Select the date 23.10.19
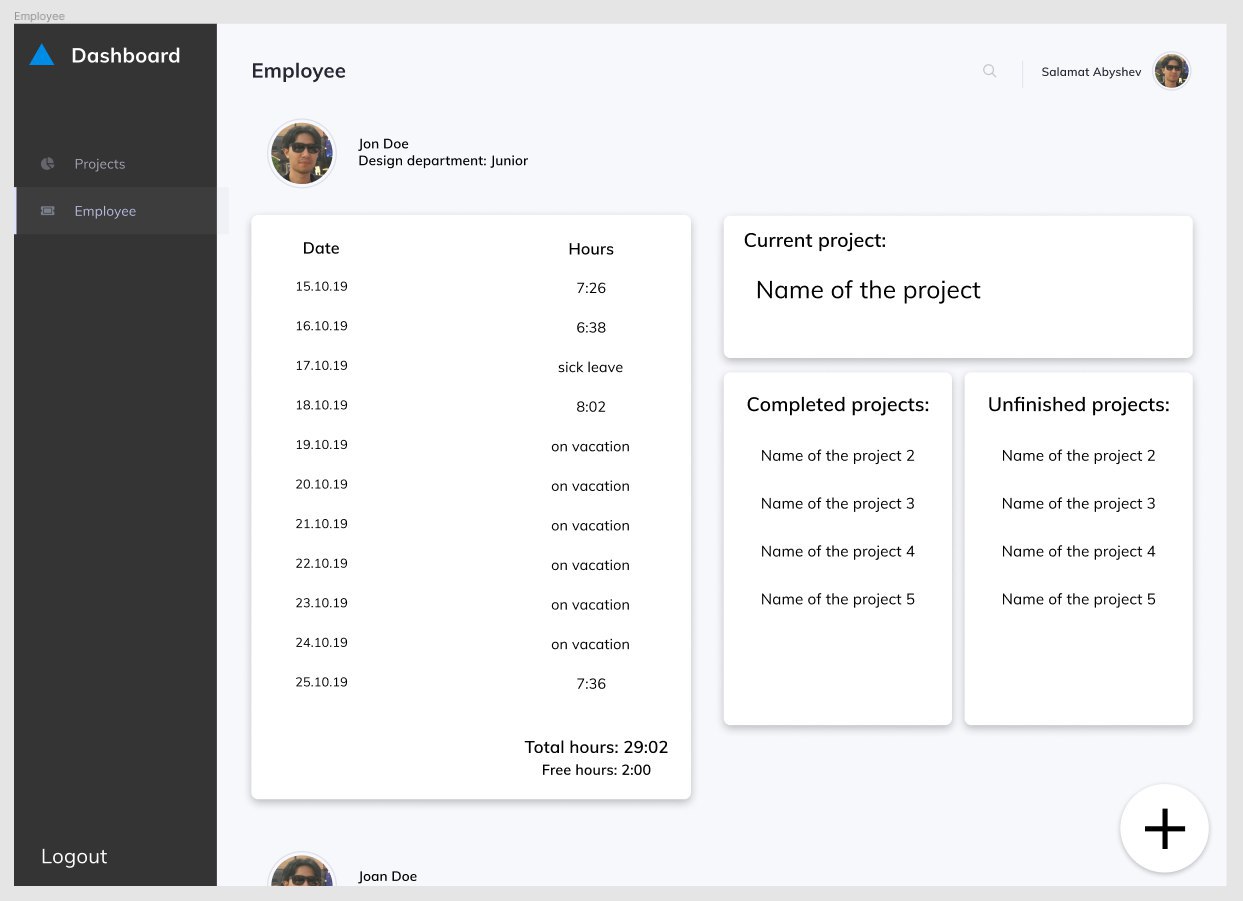The height and width of the screenshot is (901, 1243). tap(322, 603)
